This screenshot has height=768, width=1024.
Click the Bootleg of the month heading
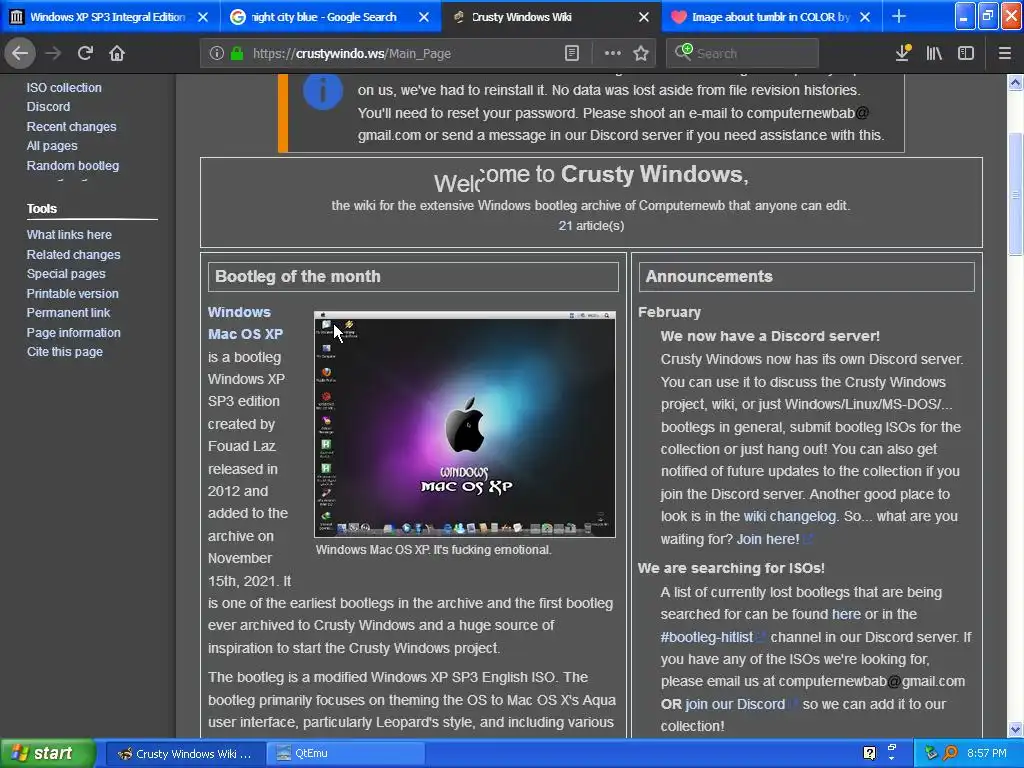298,276
